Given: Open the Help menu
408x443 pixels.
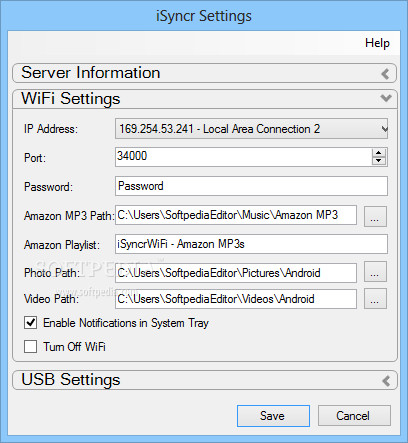Looking at the screenshot, I should click(x=377, y=43).
